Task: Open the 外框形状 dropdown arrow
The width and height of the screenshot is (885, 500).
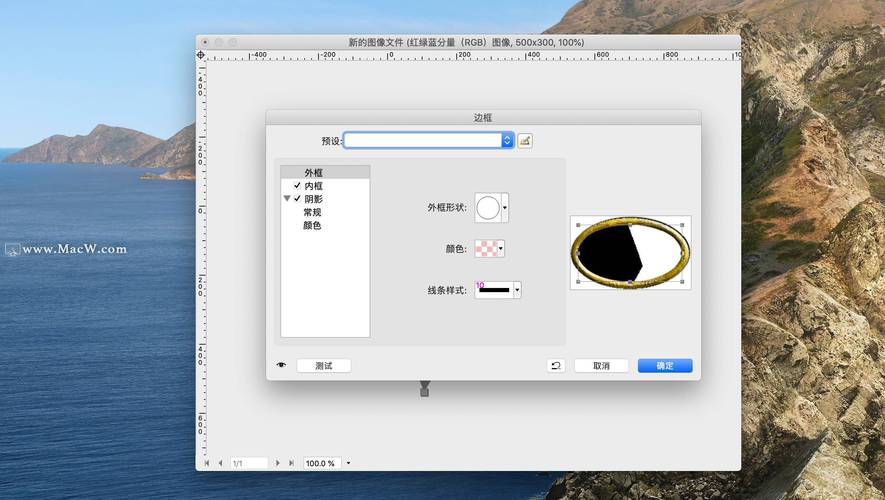Action: pos(505,208)
